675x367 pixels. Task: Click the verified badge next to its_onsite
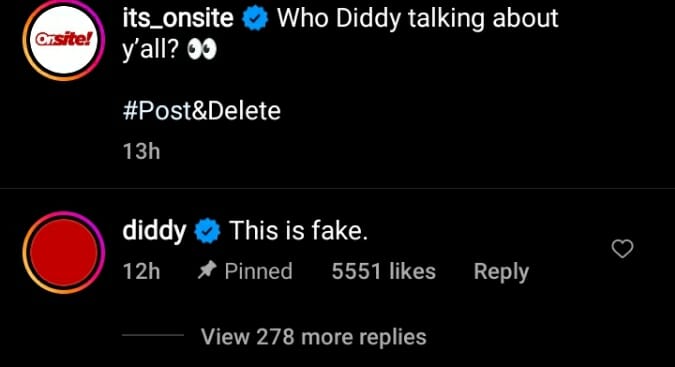tap(255, 19)
